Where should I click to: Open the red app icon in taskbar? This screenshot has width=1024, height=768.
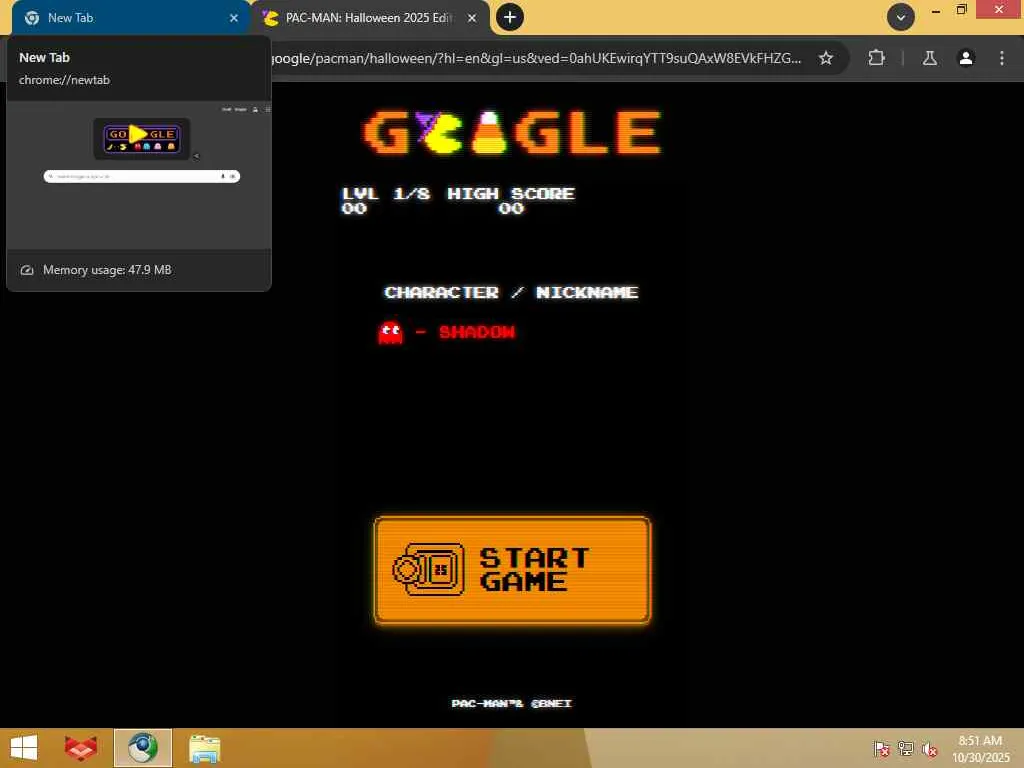click(x=81, y=748)
